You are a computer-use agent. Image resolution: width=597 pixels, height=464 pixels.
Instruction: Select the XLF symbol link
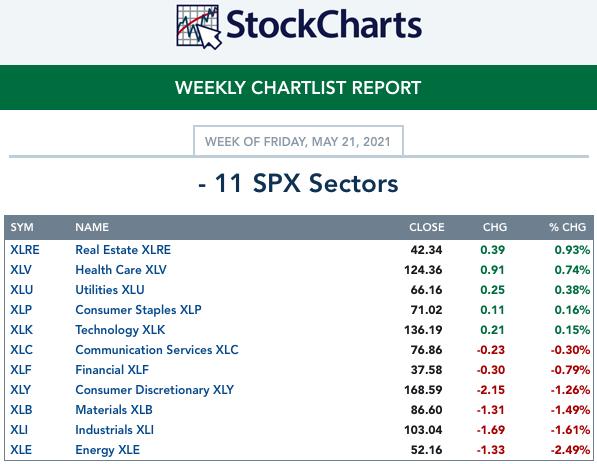(x=21, y=370)
